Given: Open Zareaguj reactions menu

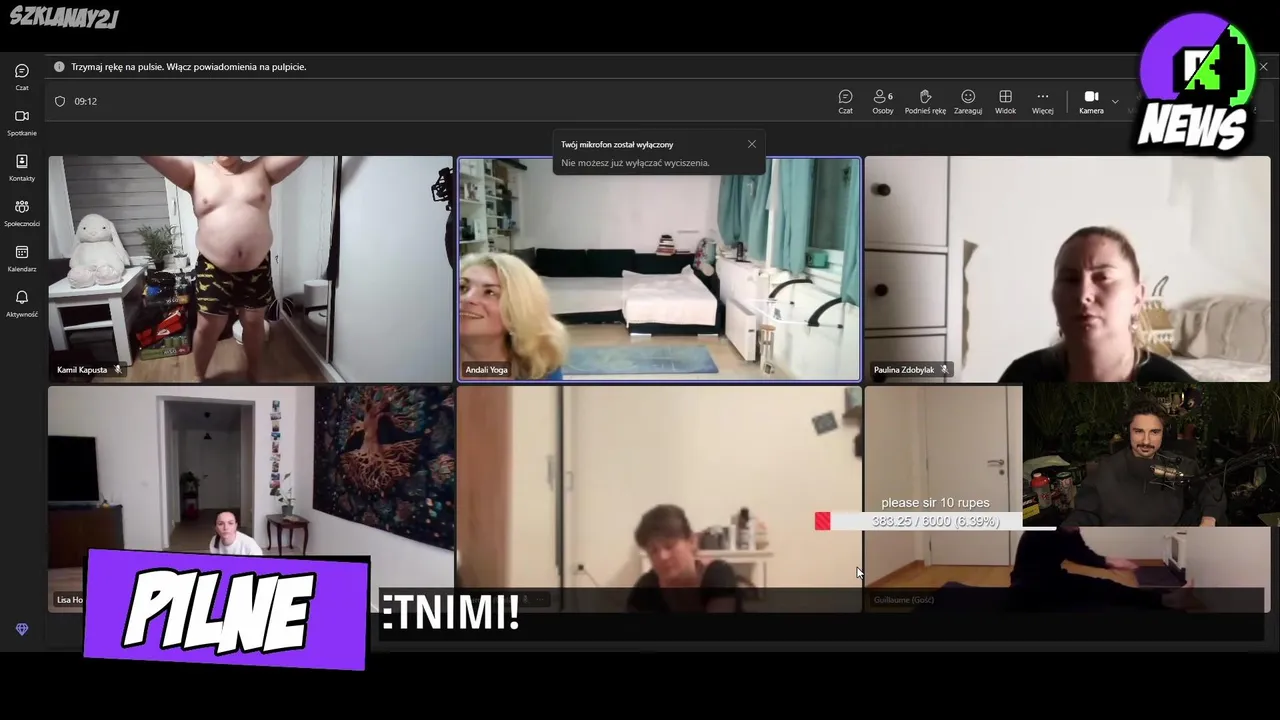Looking at the screenshot, I should 968,101.
